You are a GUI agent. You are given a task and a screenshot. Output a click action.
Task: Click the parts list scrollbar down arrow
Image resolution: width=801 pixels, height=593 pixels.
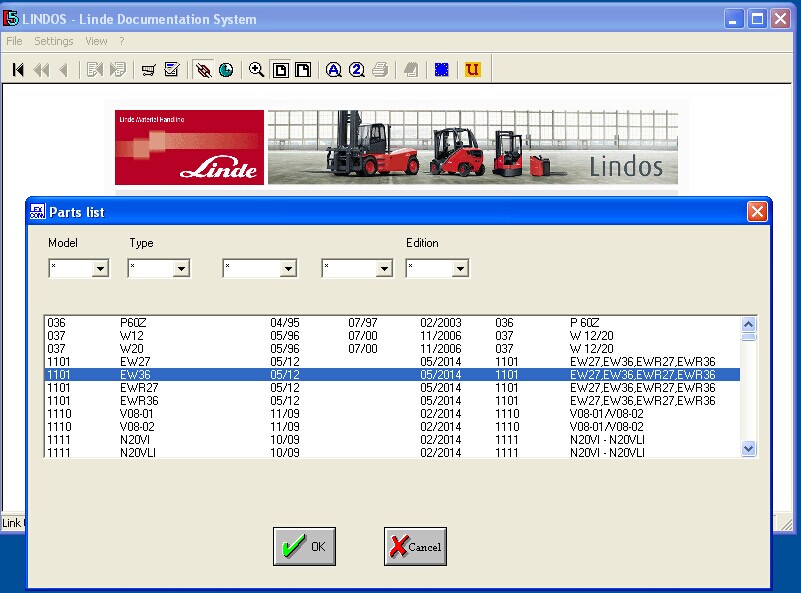748,448
